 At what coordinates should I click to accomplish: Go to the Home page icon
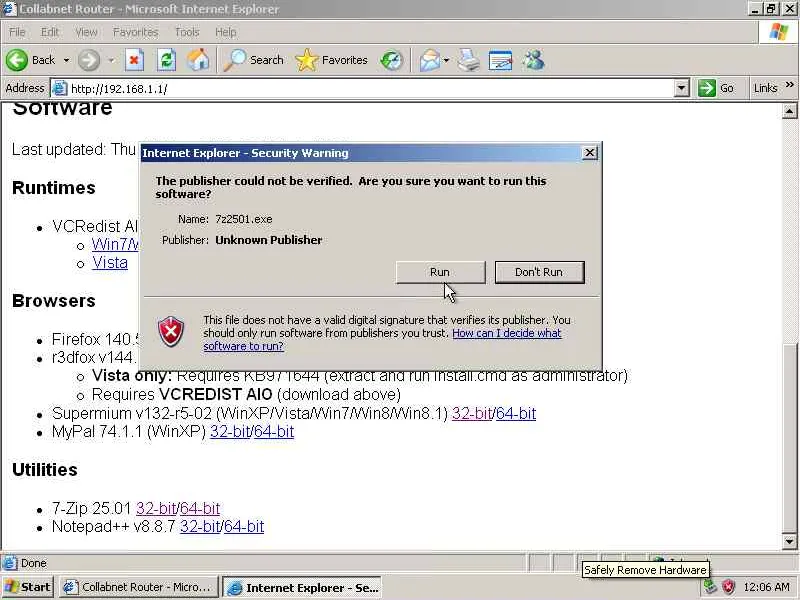pyautogui.click(x=198, y=60)
